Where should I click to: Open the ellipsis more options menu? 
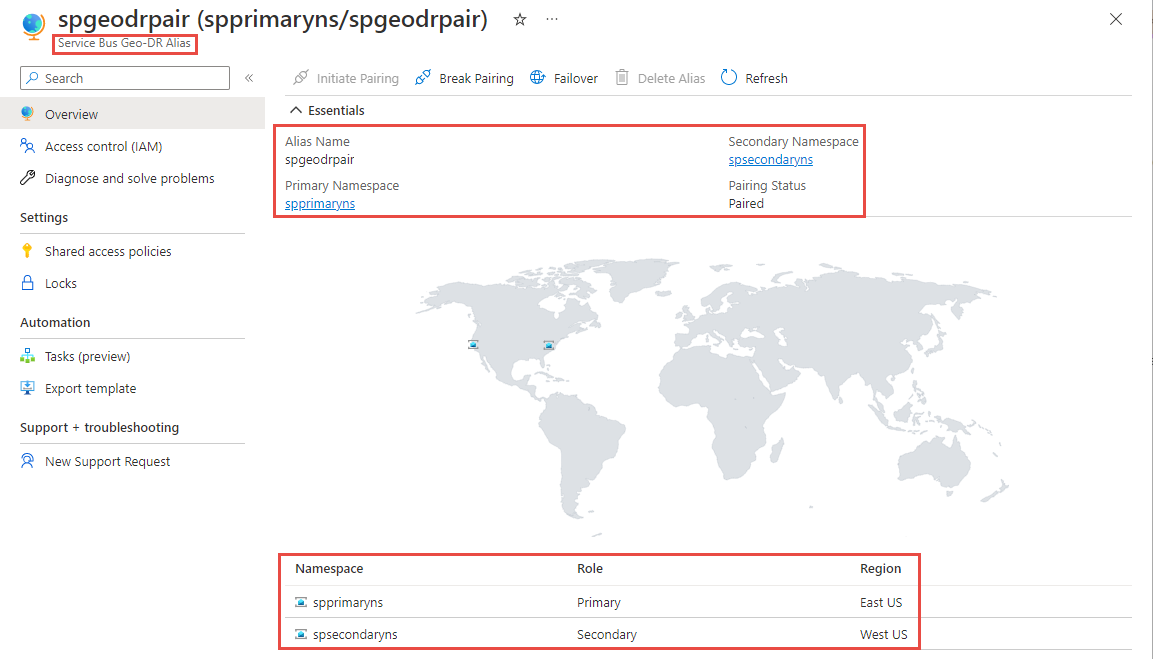551,19
